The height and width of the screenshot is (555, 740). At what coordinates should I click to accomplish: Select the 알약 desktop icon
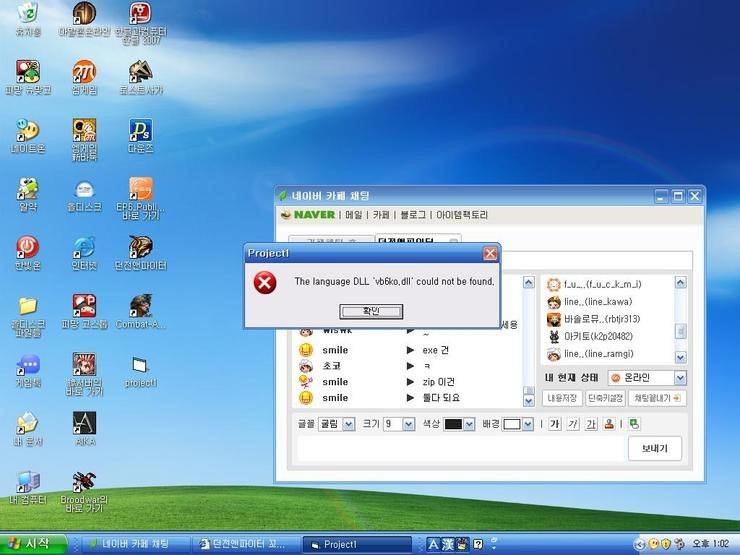click(x=28, y=194)
